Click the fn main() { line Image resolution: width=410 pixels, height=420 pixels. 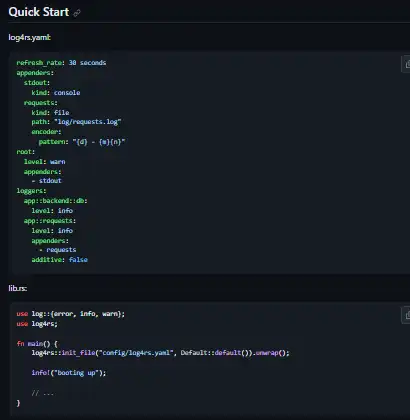[x=37, y=343]
